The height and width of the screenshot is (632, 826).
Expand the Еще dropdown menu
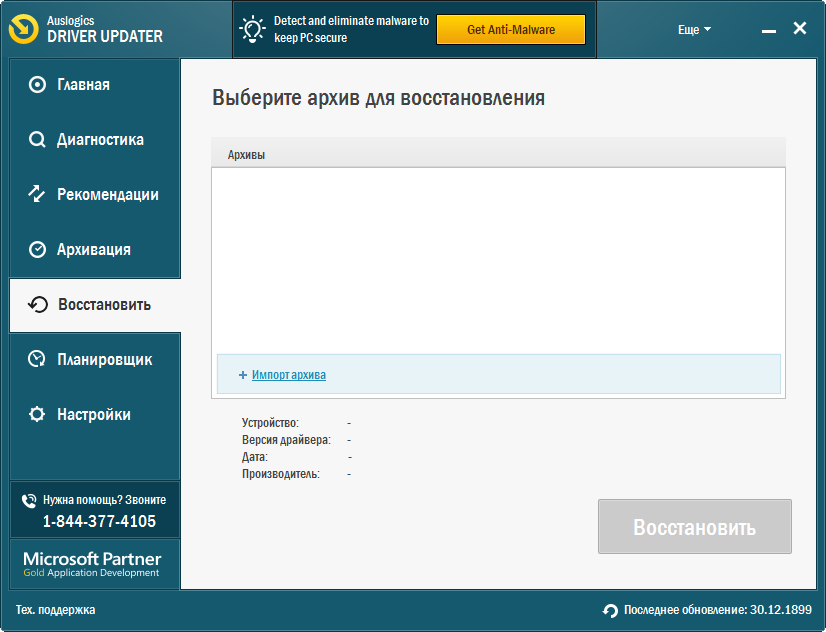[x=694, y=30]
